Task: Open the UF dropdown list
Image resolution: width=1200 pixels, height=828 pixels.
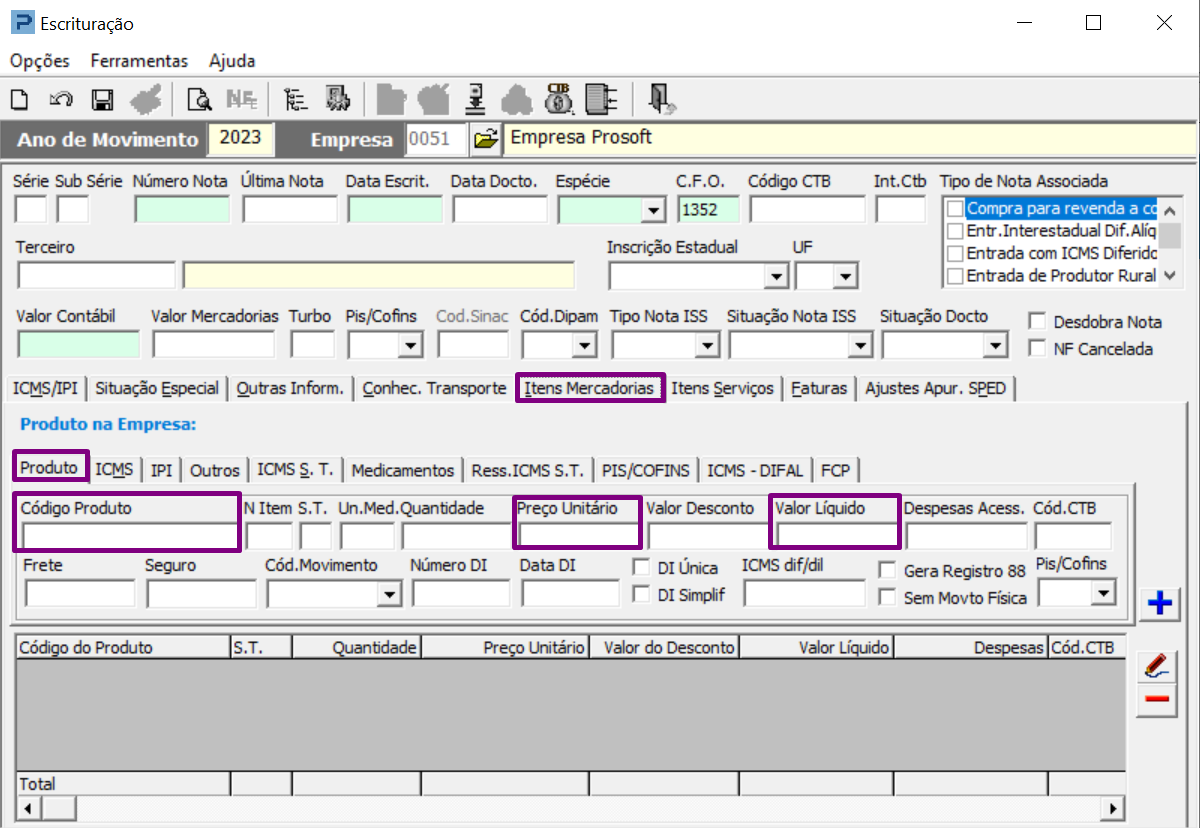Action: coord(846,276)
